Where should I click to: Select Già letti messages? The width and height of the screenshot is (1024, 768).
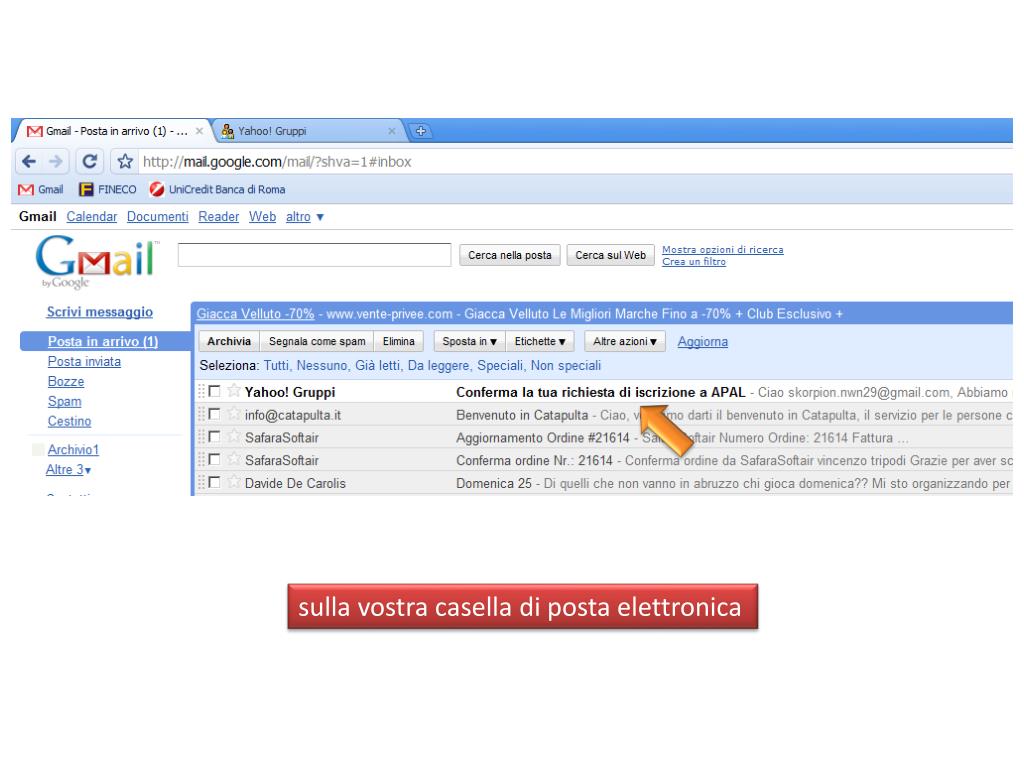click(x=377, y=366)
